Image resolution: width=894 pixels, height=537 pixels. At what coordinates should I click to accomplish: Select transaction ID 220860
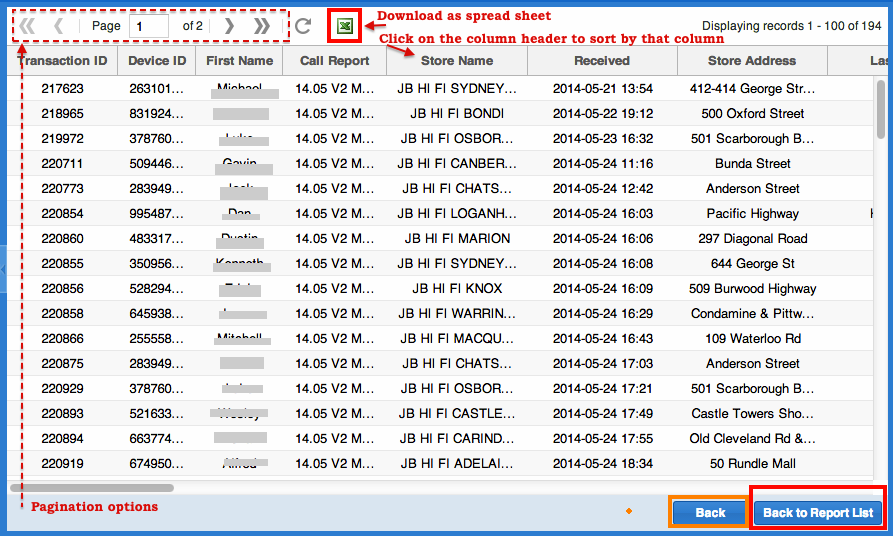(x=62, y=239)
